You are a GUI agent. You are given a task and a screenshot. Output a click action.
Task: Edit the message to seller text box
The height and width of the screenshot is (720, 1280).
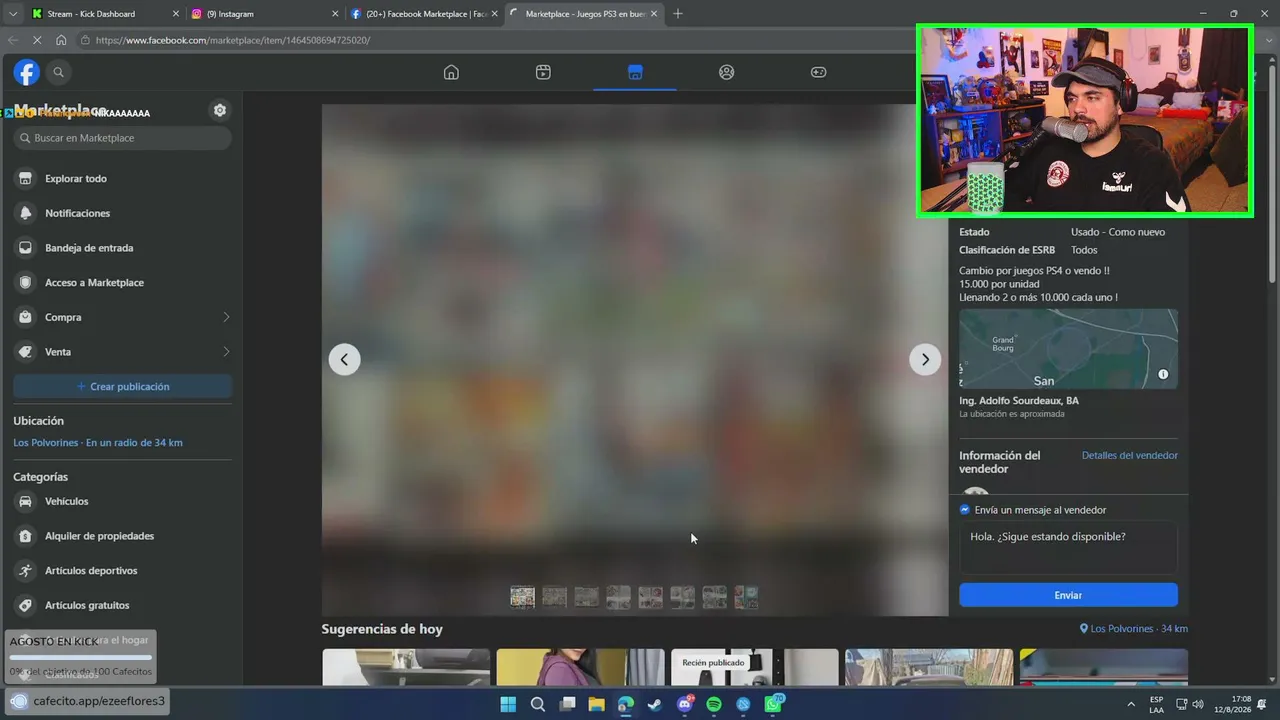click(x=1068, y=547)
